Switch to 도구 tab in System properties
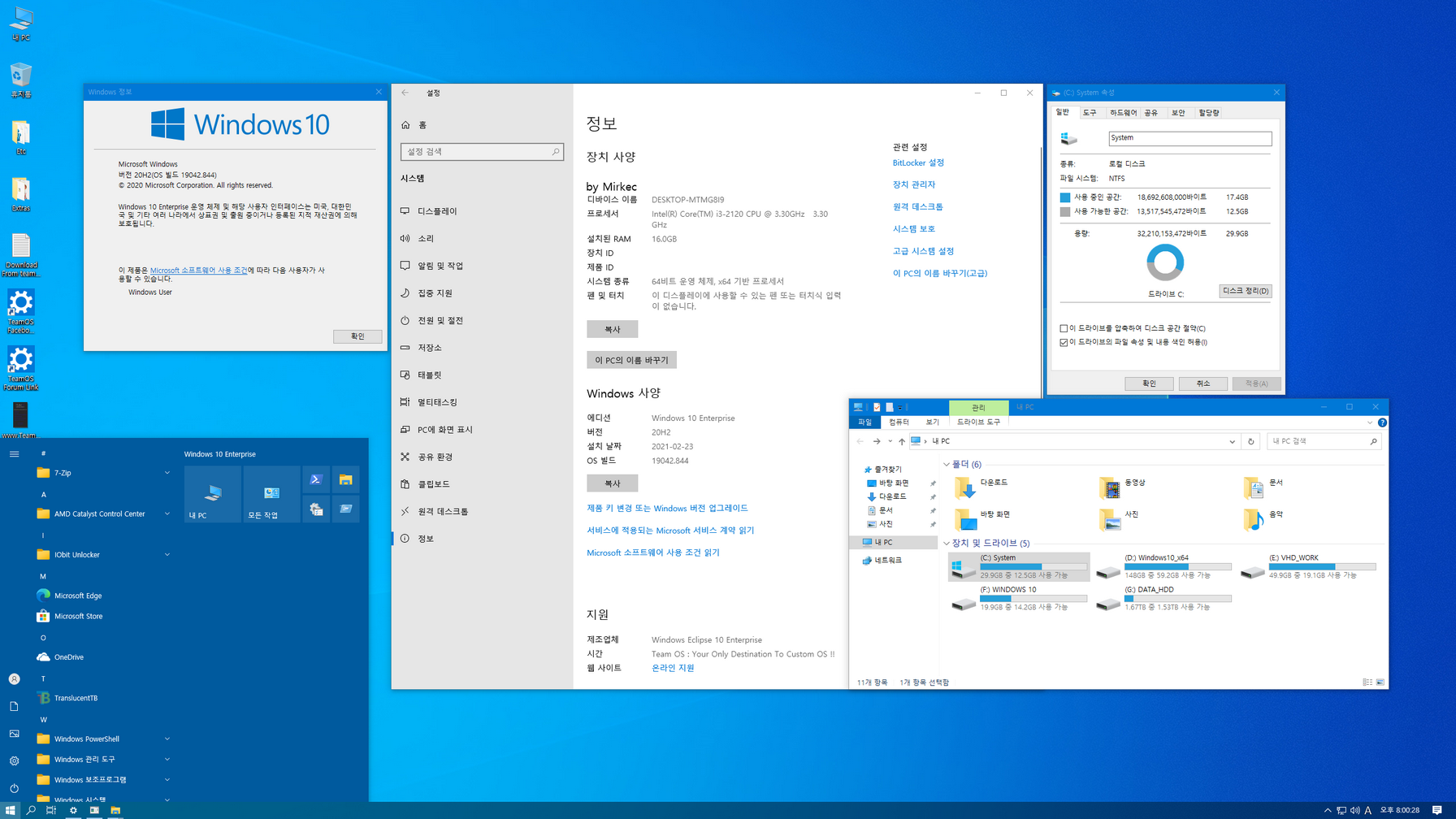The width and height of the screenshot is (1456, 819). point(1090,113)
